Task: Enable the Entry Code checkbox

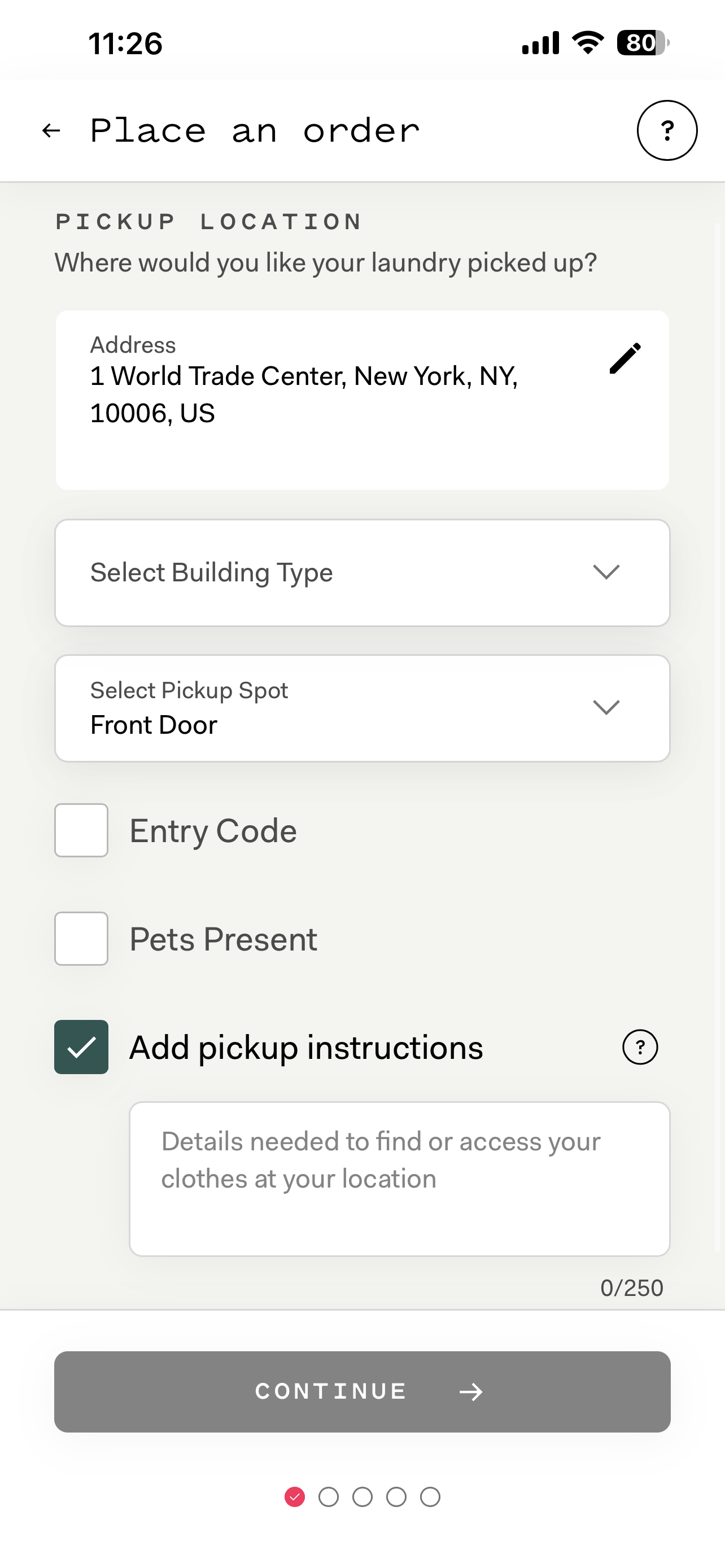Action: pyautogui.click(x=81, y=830)
